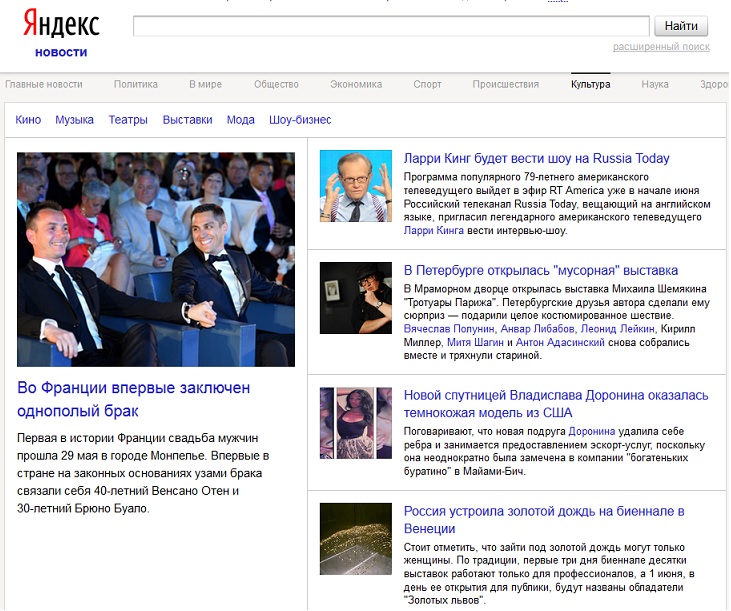This screenshot has width=731, height=611.
Task: Click thumbnail of Доронин model story
Action: click(x=355, y=424)
